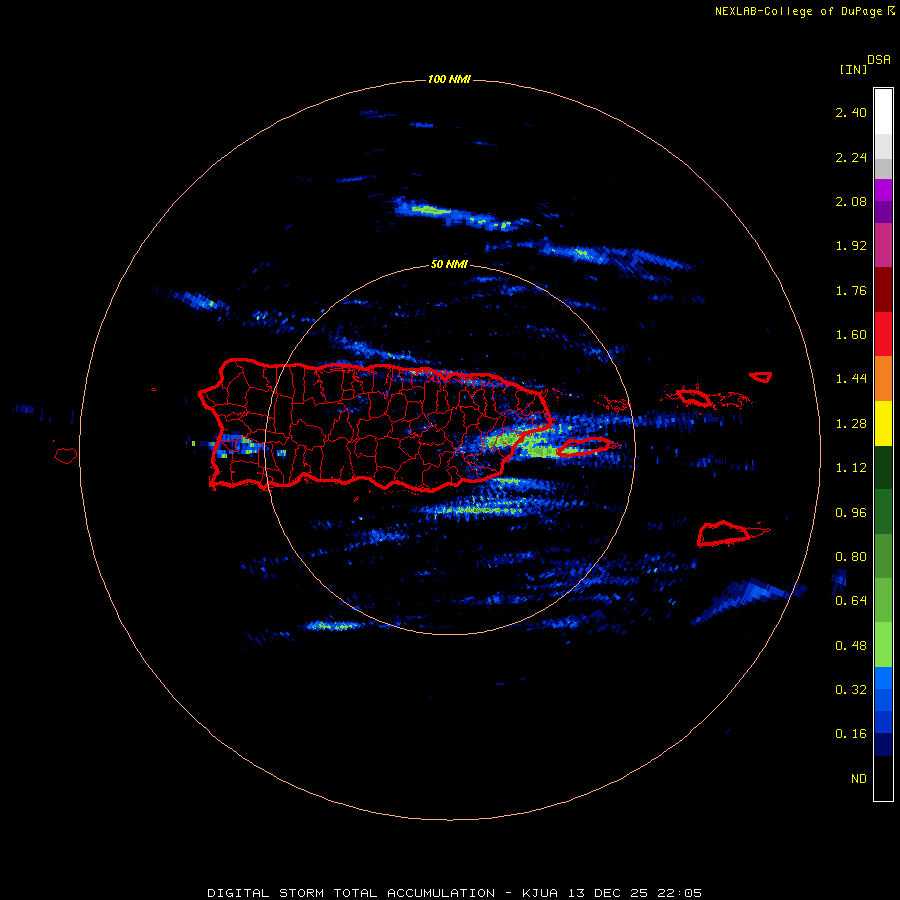This screenshot has width=900, height=900.
Task: Pick the yellow swatch beside 1.28
Action: coord(883,423)
